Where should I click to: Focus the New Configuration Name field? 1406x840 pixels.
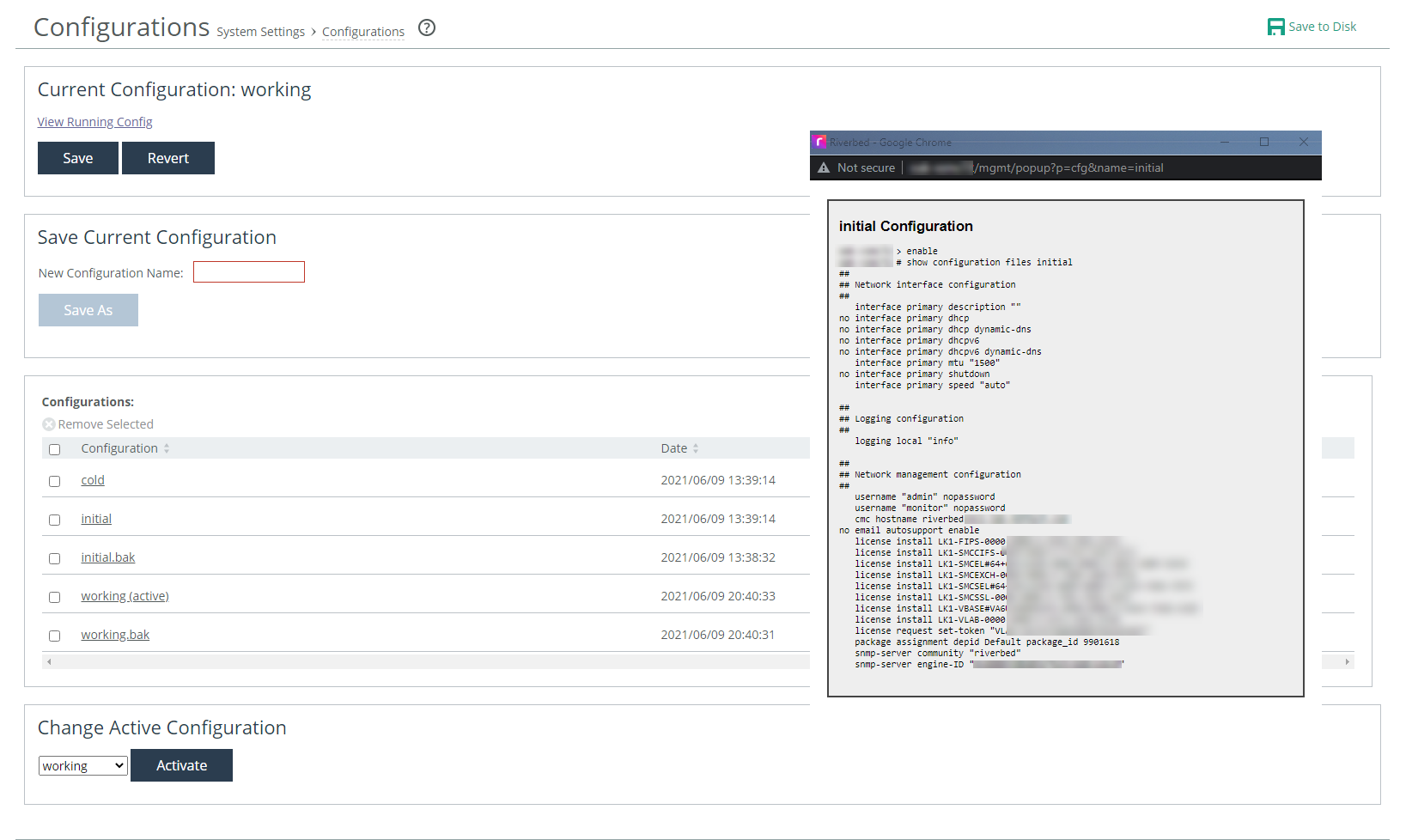(249, 272)
